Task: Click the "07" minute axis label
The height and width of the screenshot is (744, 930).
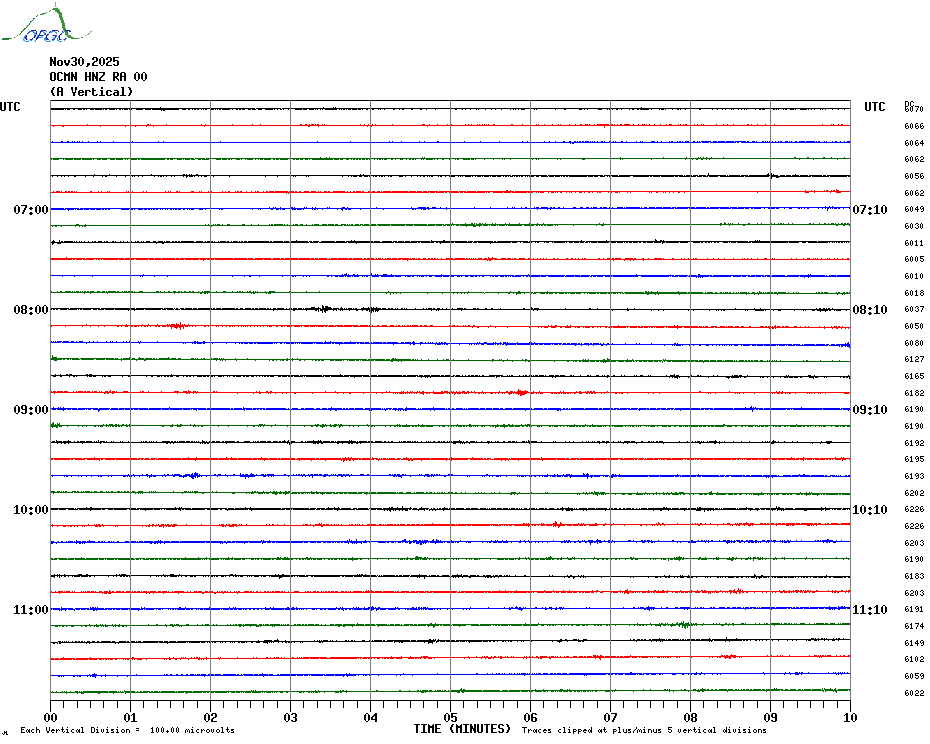Action: click(610, 718)
